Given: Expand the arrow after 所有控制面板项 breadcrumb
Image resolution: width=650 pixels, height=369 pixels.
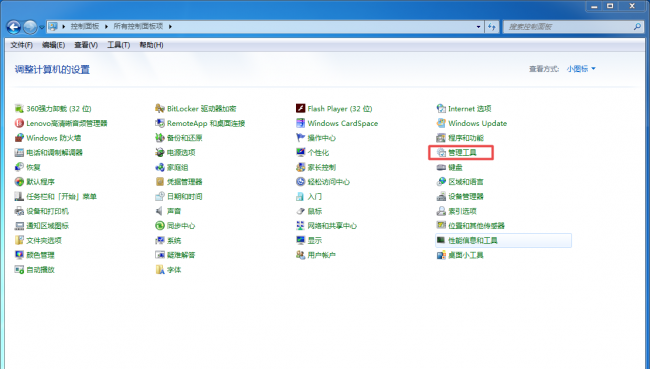Looking at the screenshot, I should point(170,27).
